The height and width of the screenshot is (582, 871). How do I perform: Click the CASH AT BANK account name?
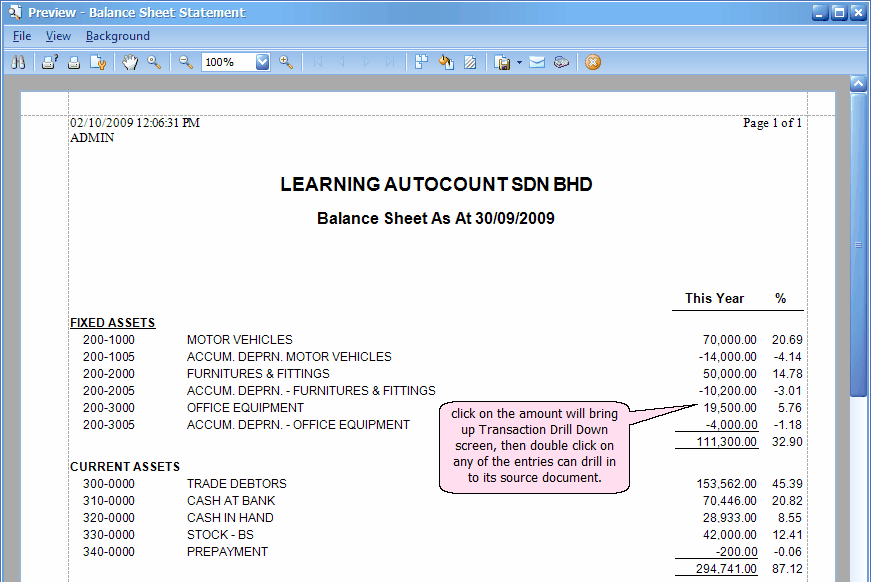coord(231,501)
